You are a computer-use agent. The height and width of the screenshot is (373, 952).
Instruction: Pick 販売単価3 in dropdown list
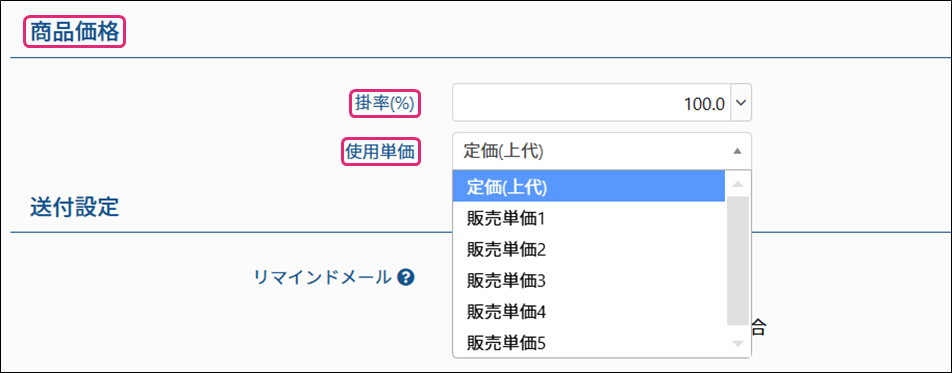point(589,281)
